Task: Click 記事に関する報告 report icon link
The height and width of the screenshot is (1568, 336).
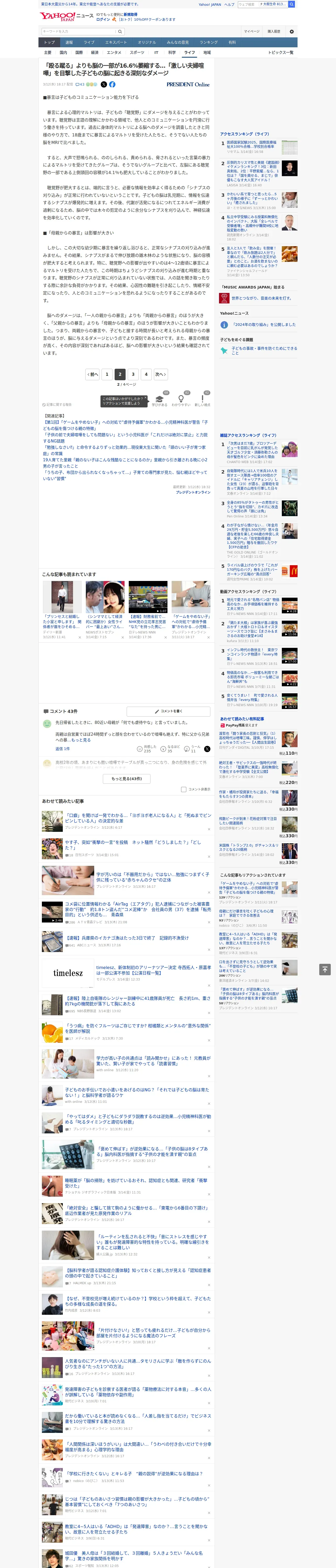Action: (x=57, y=404)
